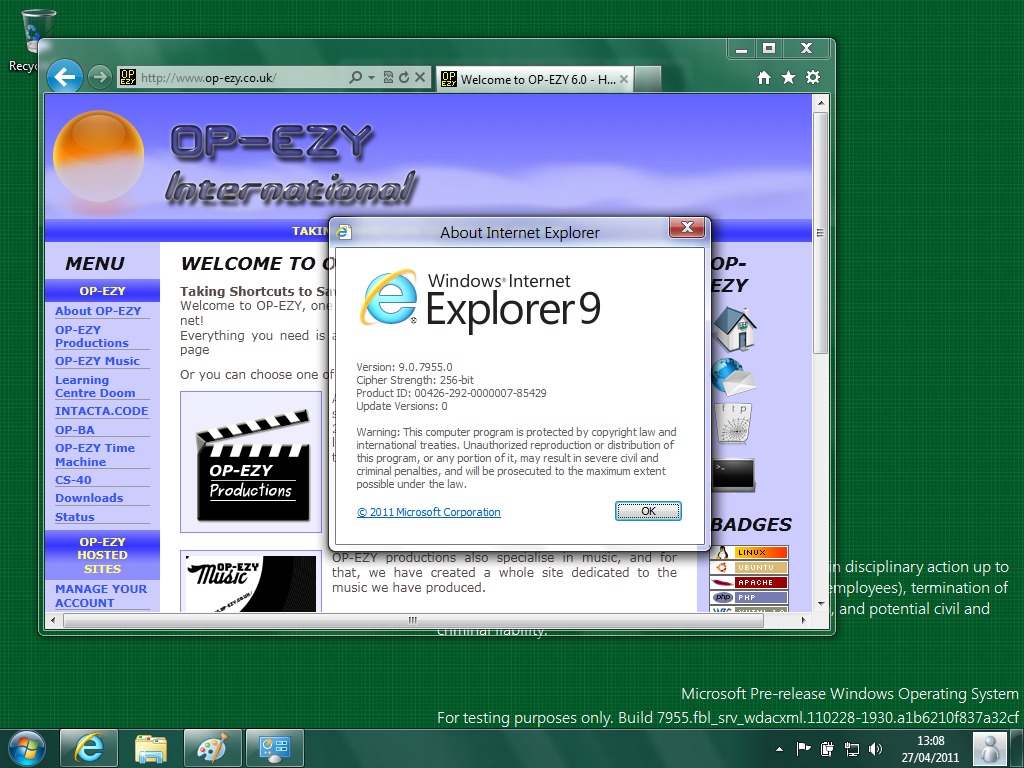Open Favorites with the star icon
Viewport: 1024px width, 768px height.
788,78
